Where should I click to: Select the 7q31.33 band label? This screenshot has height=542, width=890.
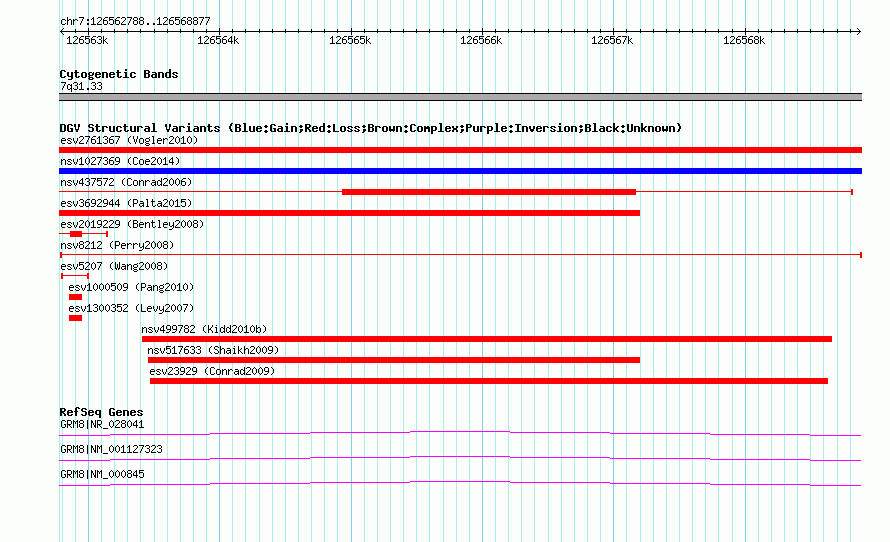click(x=81, y=86)
